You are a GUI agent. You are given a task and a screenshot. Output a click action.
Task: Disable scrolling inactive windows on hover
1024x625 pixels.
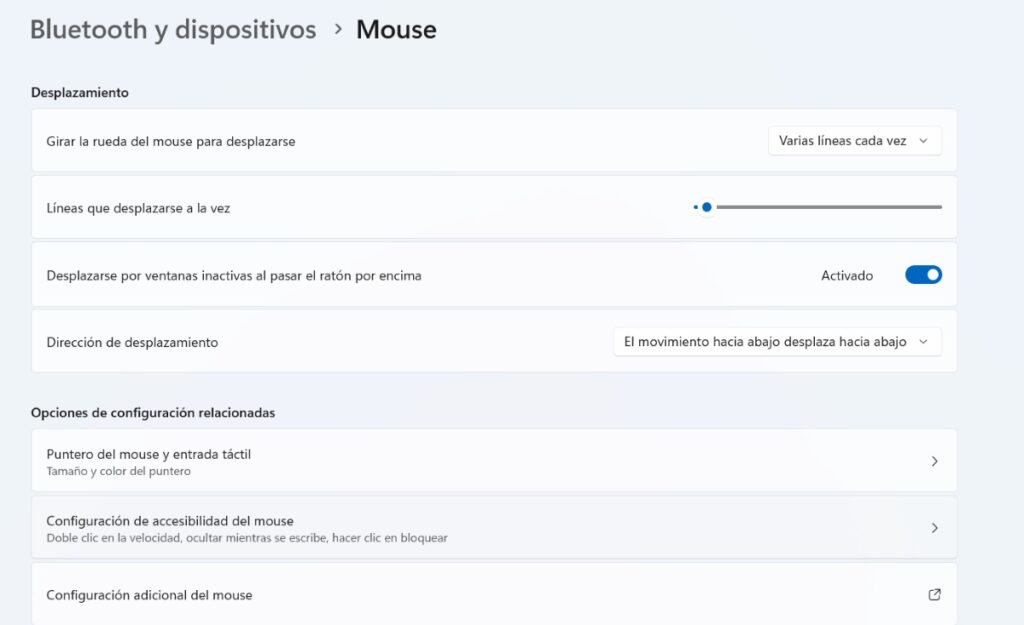[921, 274]
